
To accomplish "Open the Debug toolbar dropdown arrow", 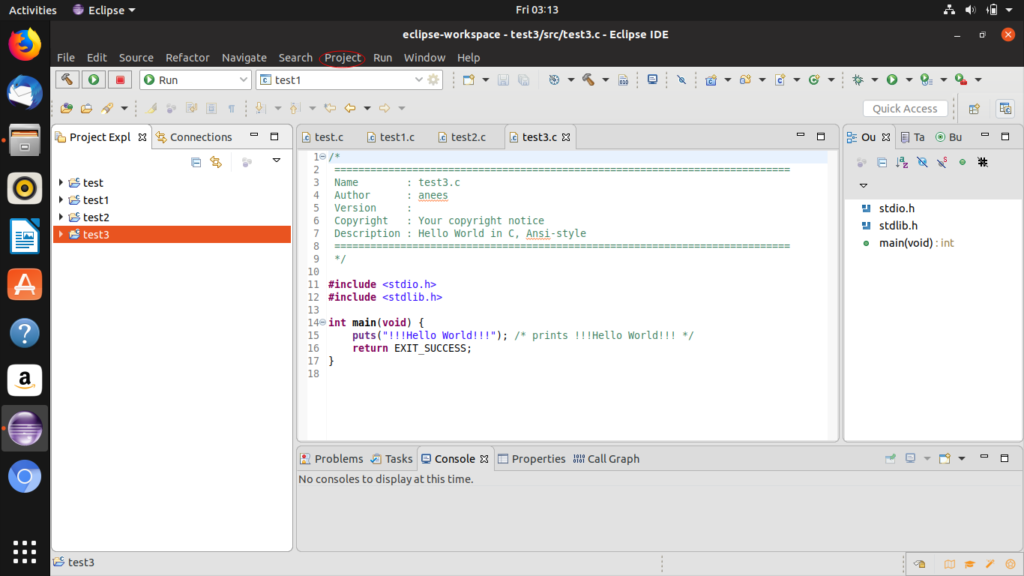I will pos(874,80).
